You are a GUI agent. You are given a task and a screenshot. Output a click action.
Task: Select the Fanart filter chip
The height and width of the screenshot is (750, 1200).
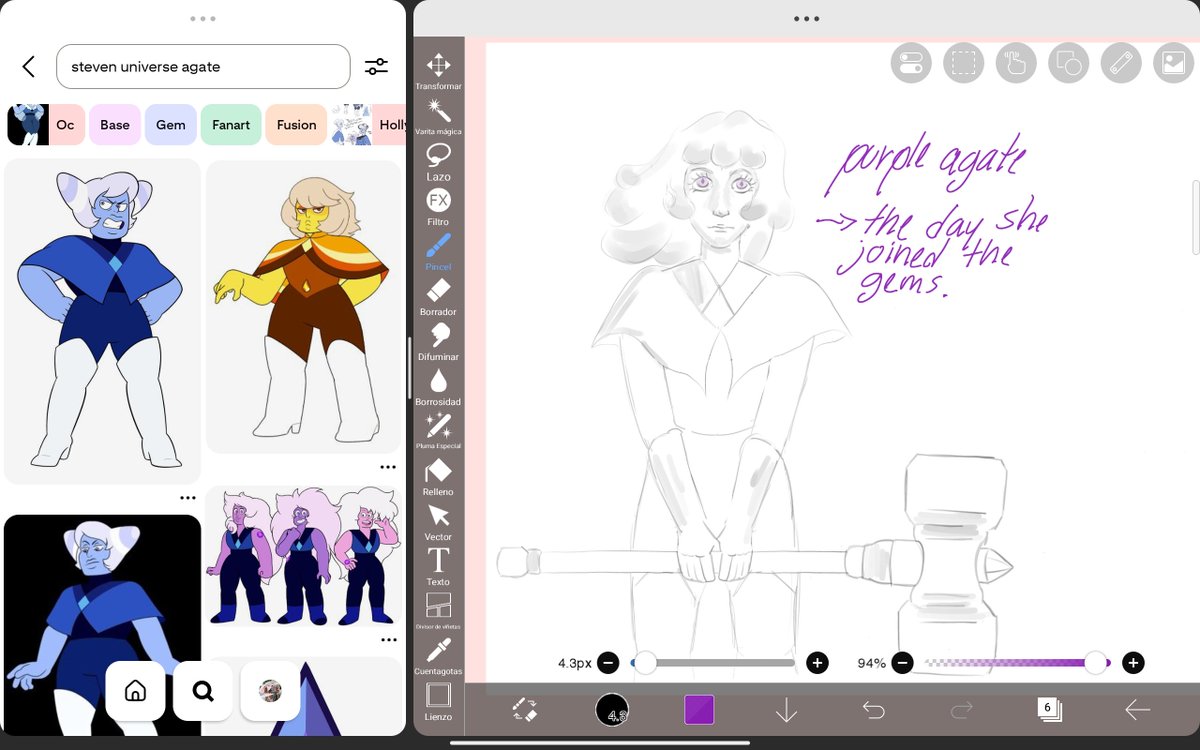[231, 125]
